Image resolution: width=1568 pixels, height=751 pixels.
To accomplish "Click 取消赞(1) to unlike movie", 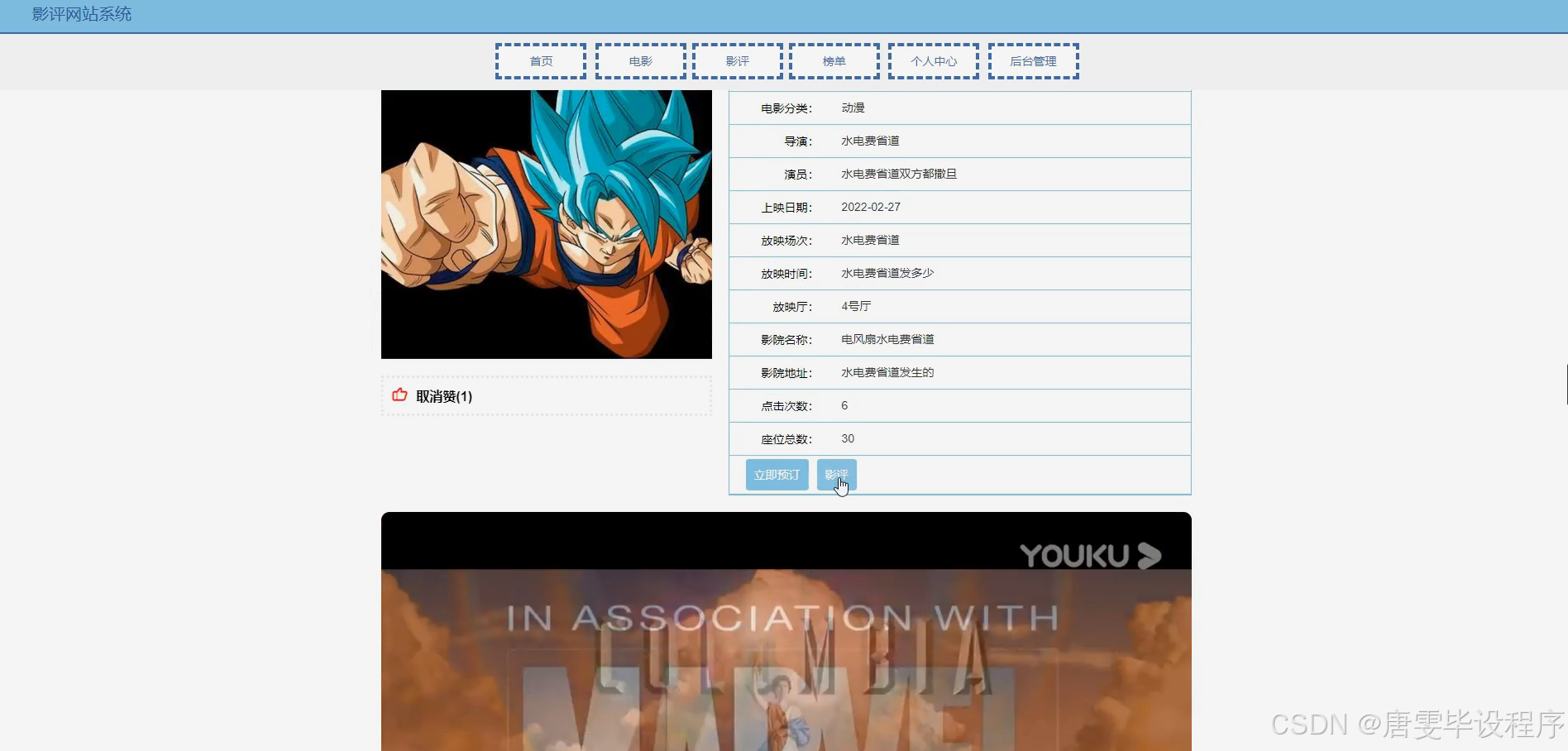I will [x=444, y=396].
